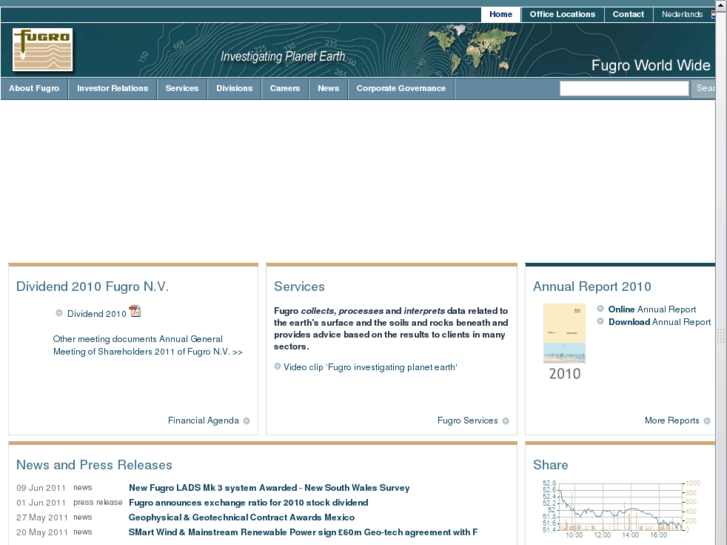Open the Investor Relations menu
727x545 pixels.
click(x=113, y=89)
